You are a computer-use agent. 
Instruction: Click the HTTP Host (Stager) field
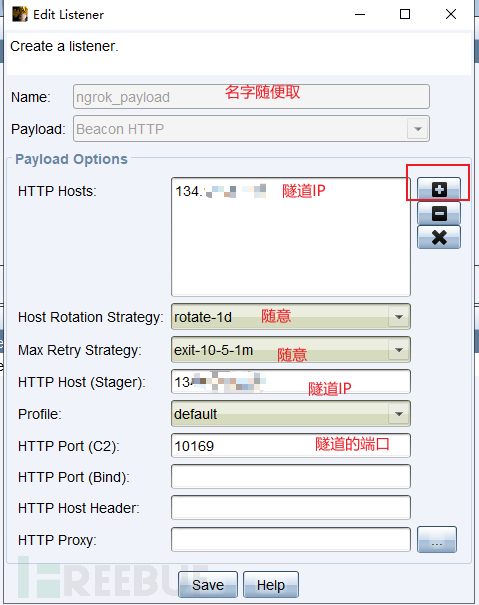(x=291, y=382)
